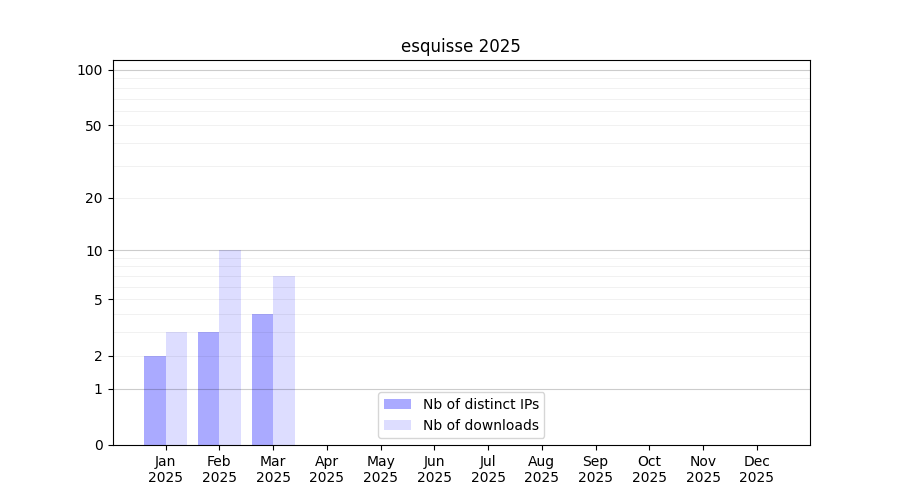Click the "100" y-axis tick label
The width and height of the screenshot is (900, 500).
coord(90,70)
